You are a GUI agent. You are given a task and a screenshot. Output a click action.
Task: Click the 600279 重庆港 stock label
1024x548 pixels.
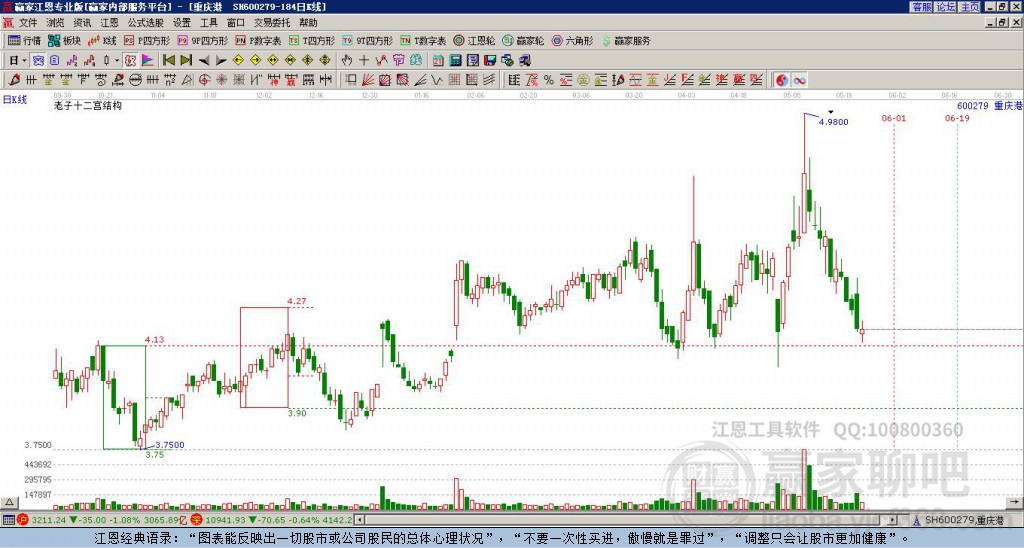(989, 106)
